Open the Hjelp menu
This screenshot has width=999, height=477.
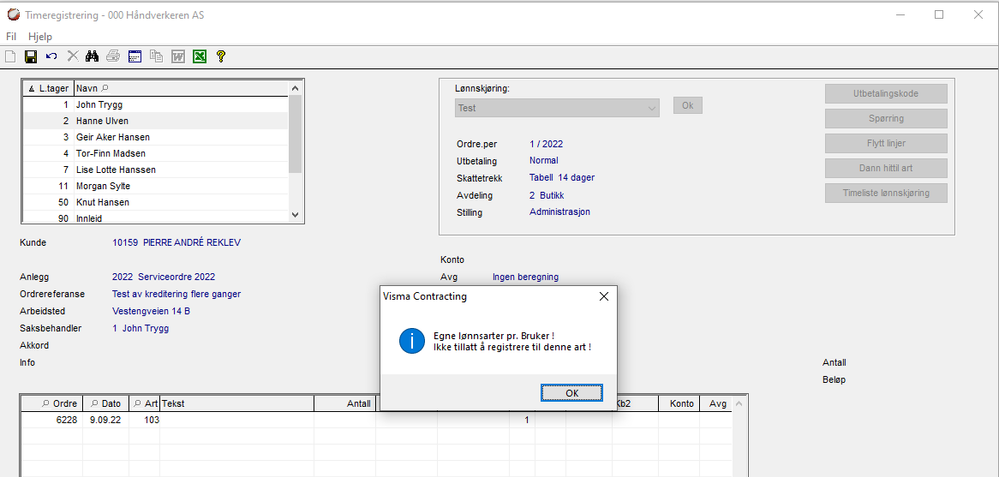point(40,36)
